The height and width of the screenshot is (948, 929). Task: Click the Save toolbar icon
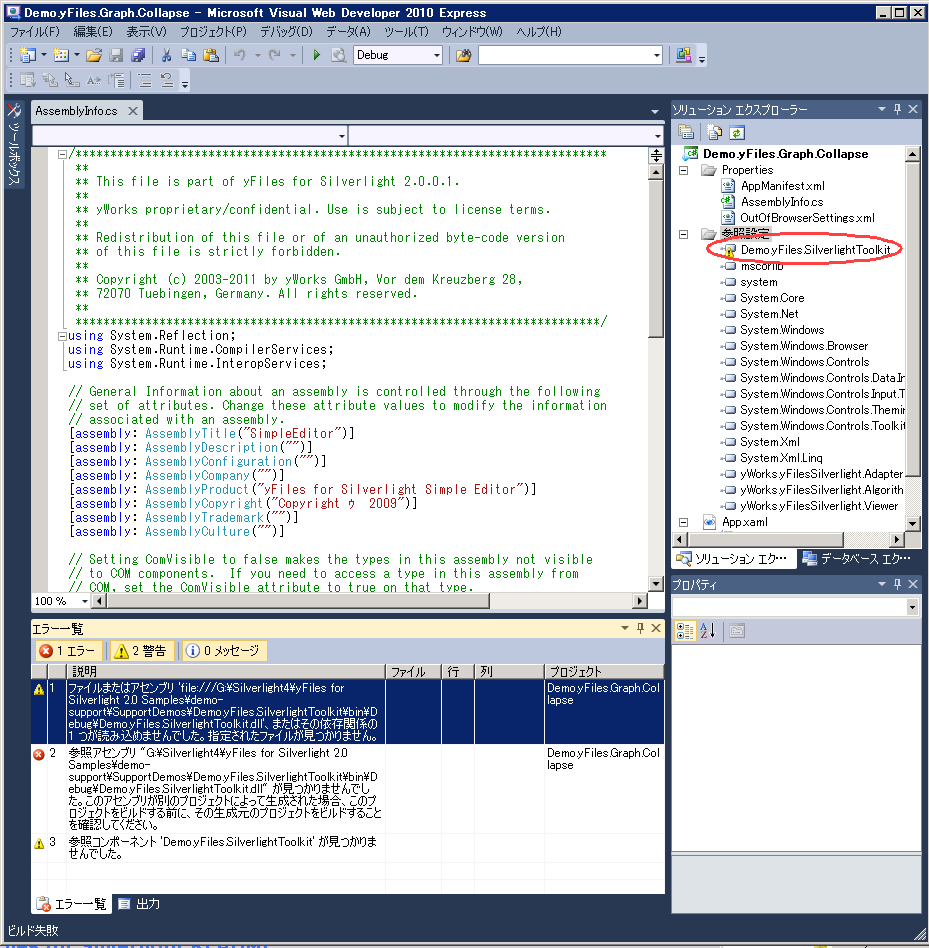(x=116, y=55)
